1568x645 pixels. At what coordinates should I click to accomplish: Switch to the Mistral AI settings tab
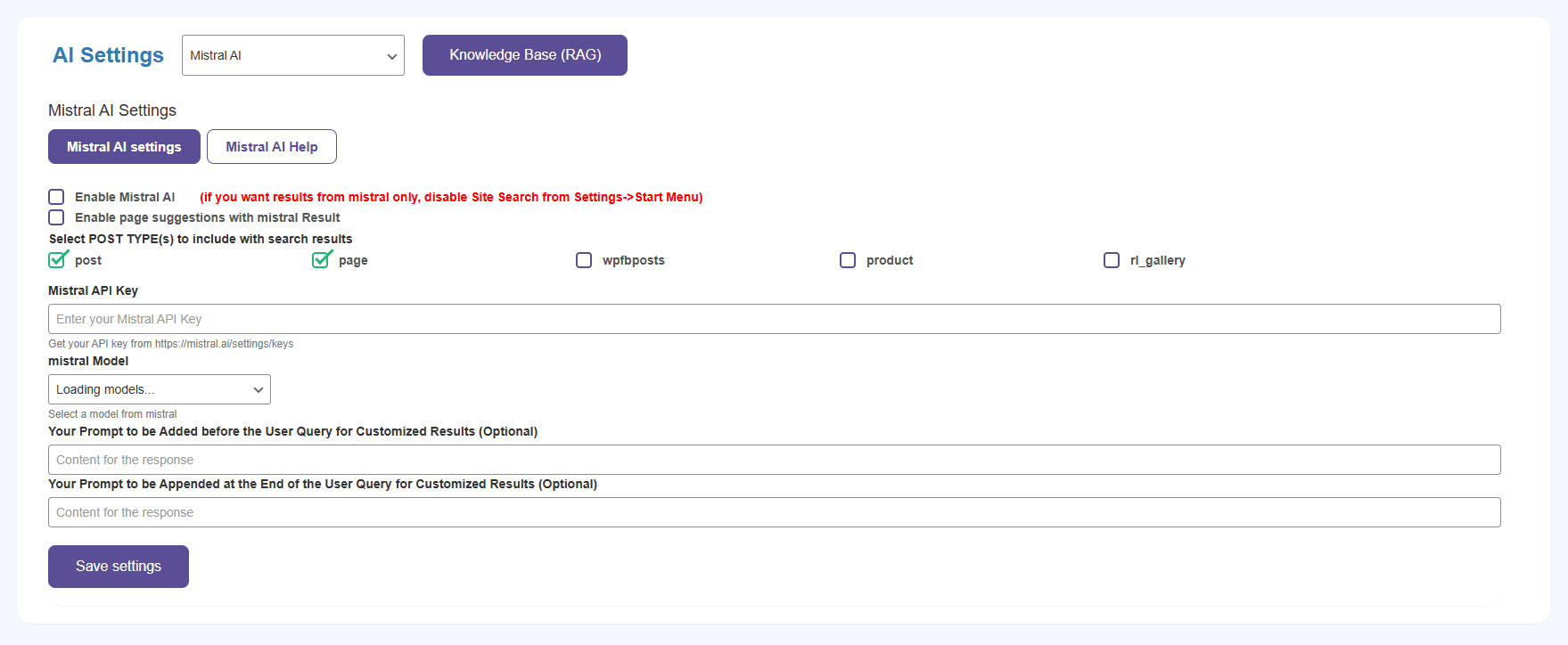(x=124, y=147)
